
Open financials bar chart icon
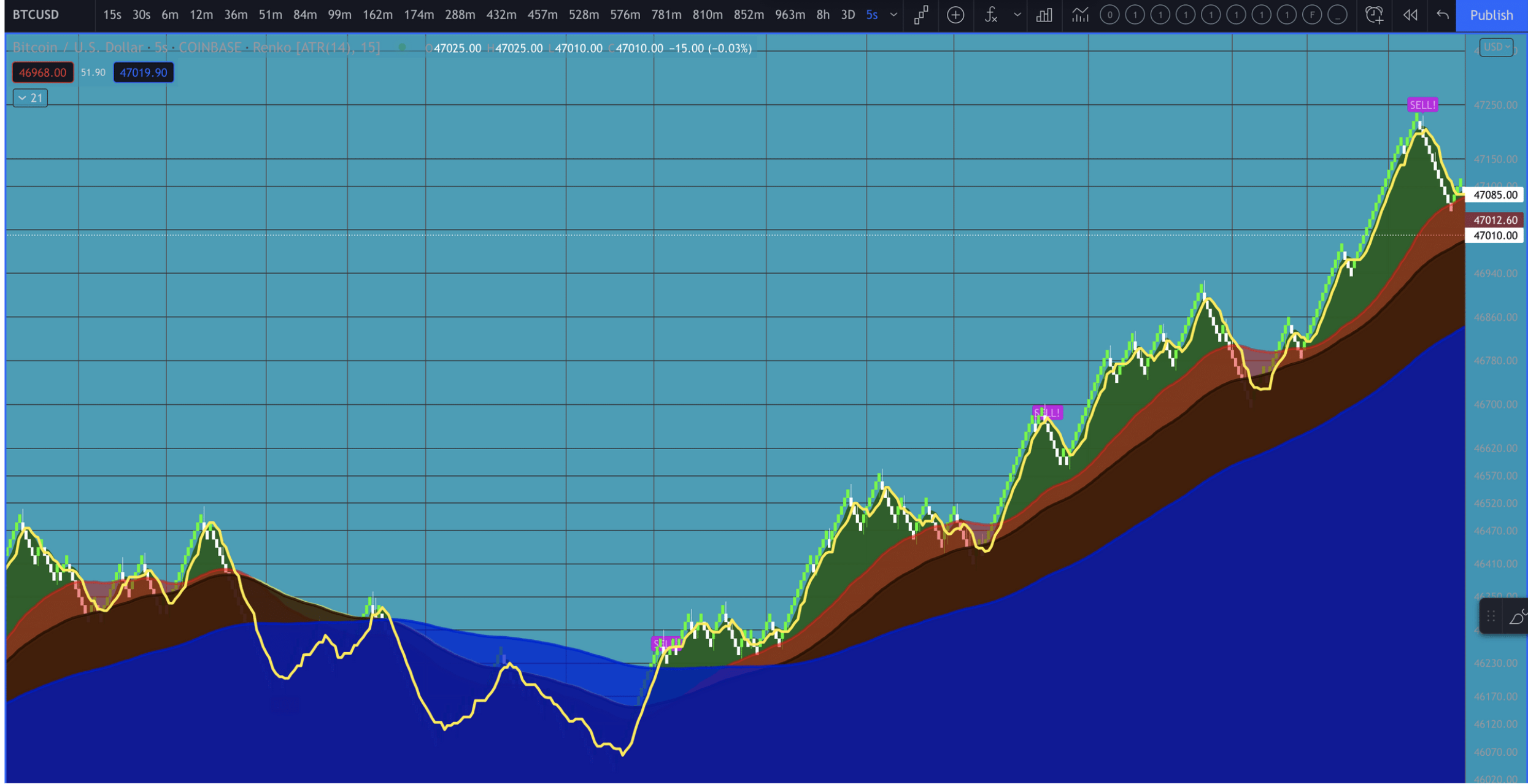pos(1044,15)
